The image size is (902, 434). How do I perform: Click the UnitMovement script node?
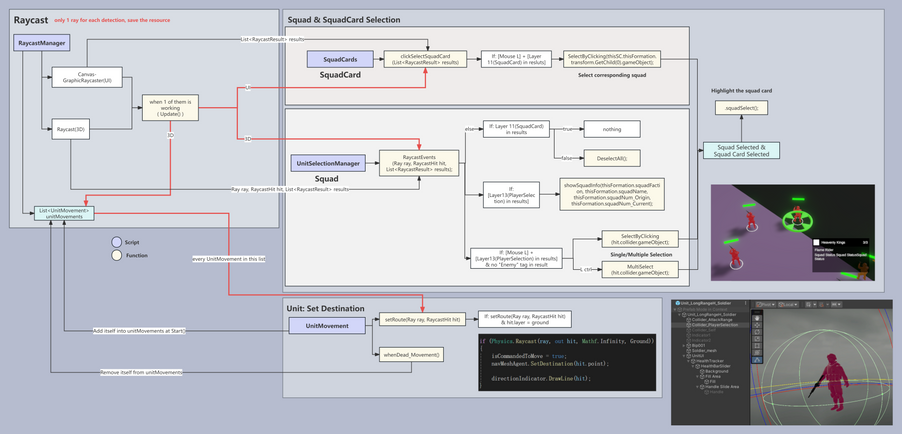coord(327,326)
